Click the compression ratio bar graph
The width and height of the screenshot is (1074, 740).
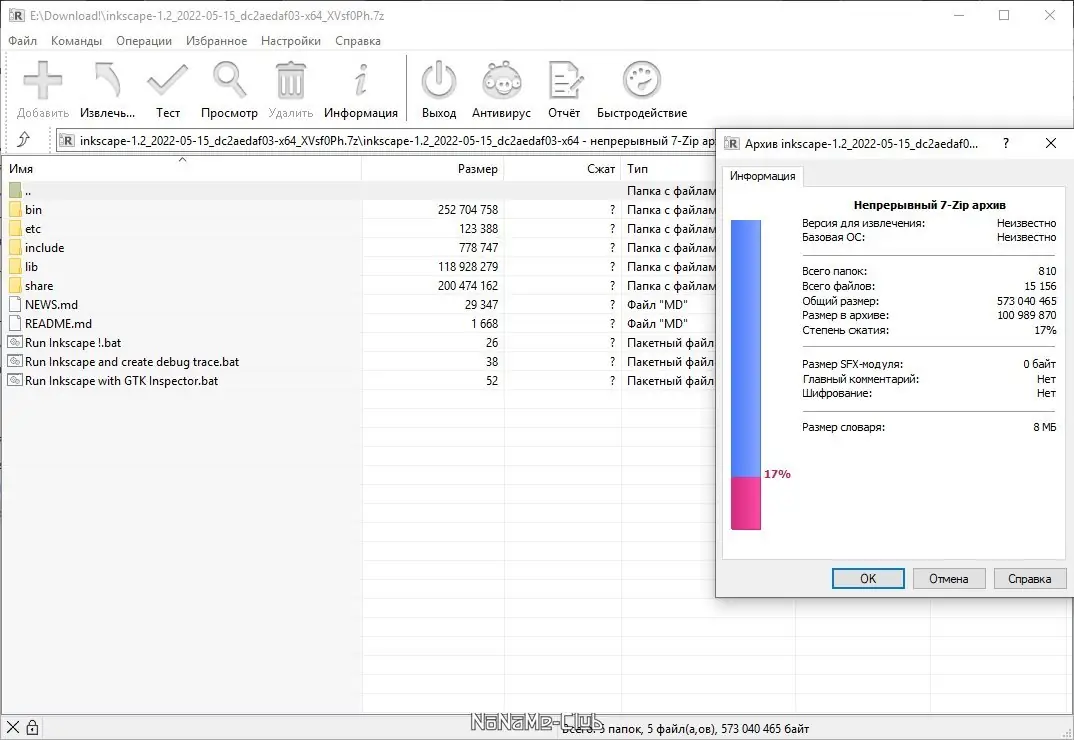point(746,375)
